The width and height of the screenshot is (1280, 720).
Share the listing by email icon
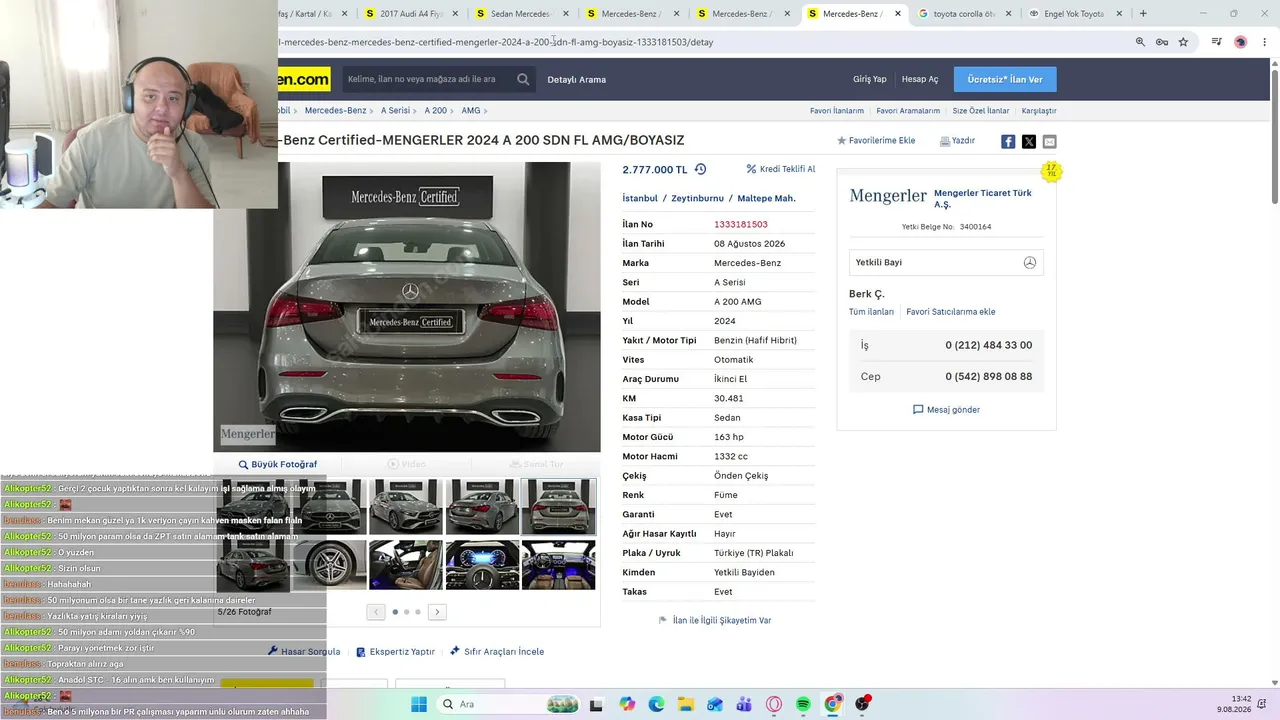tap(1049, 142)
